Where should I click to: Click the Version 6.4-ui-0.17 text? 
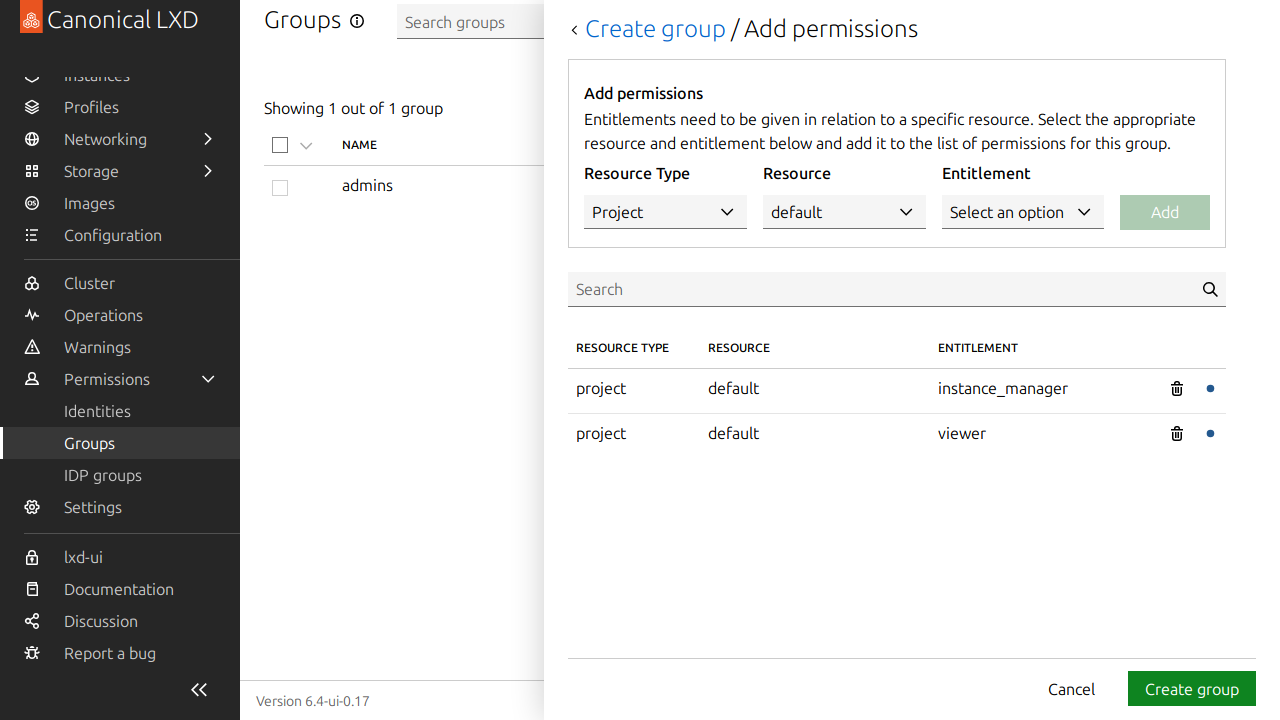click(313, 701)
